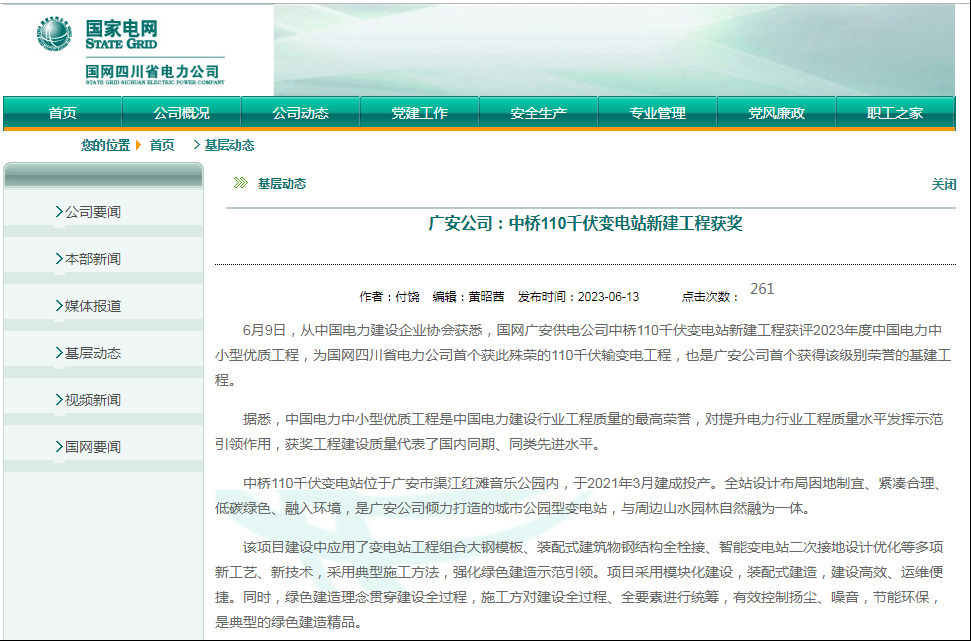Click the publish date 2023-06-13
971x641 pixels.
click(608, 297)
